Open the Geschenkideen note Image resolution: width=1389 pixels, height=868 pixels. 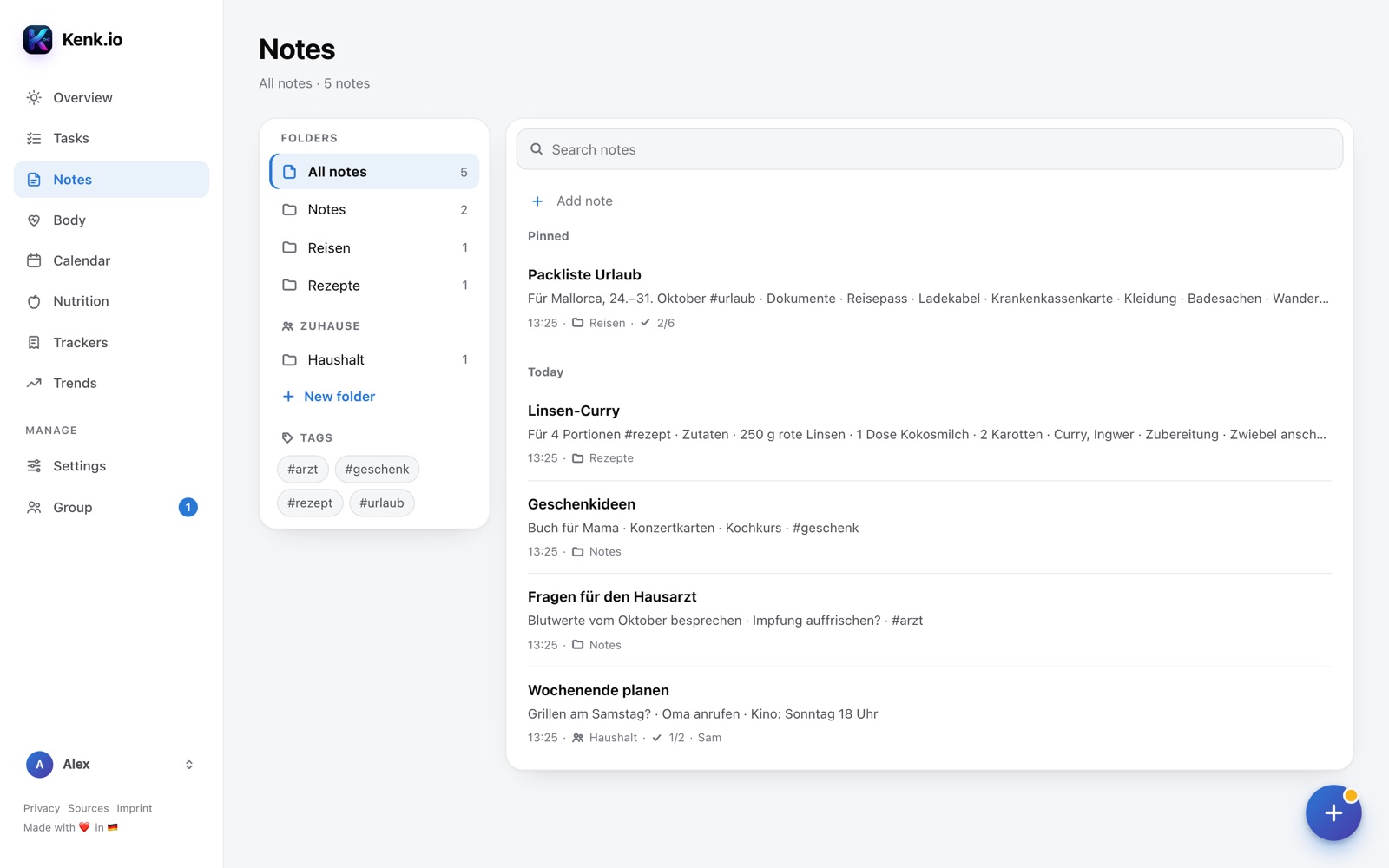pos(930,527)
